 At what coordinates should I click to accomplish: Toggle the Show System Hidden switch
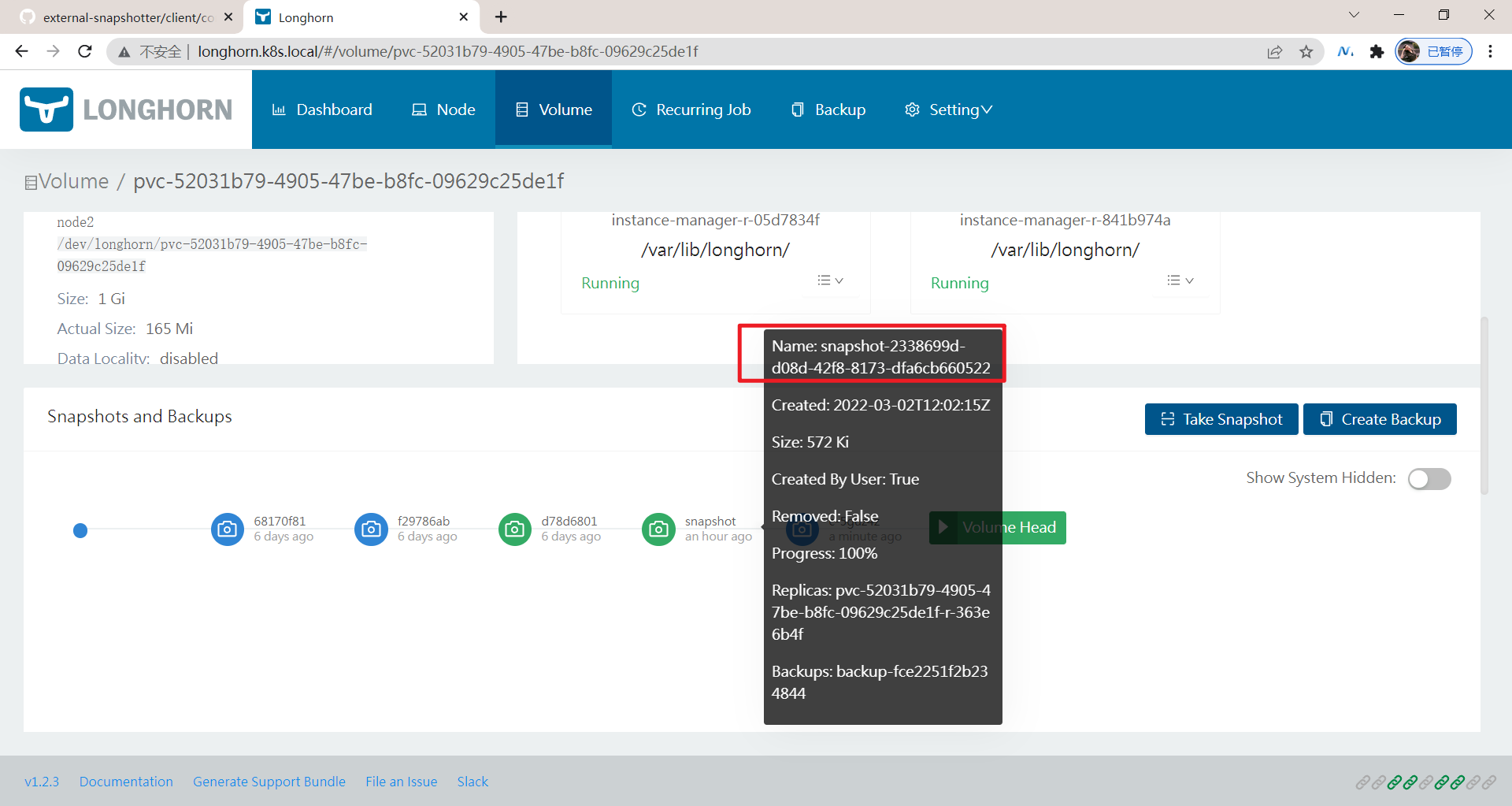1429,478
